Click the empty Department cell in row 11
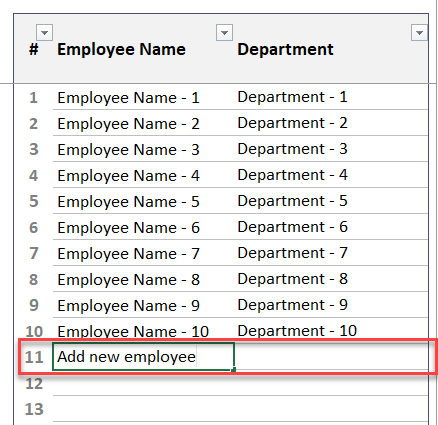438x425 pixels. pos(331,357)
